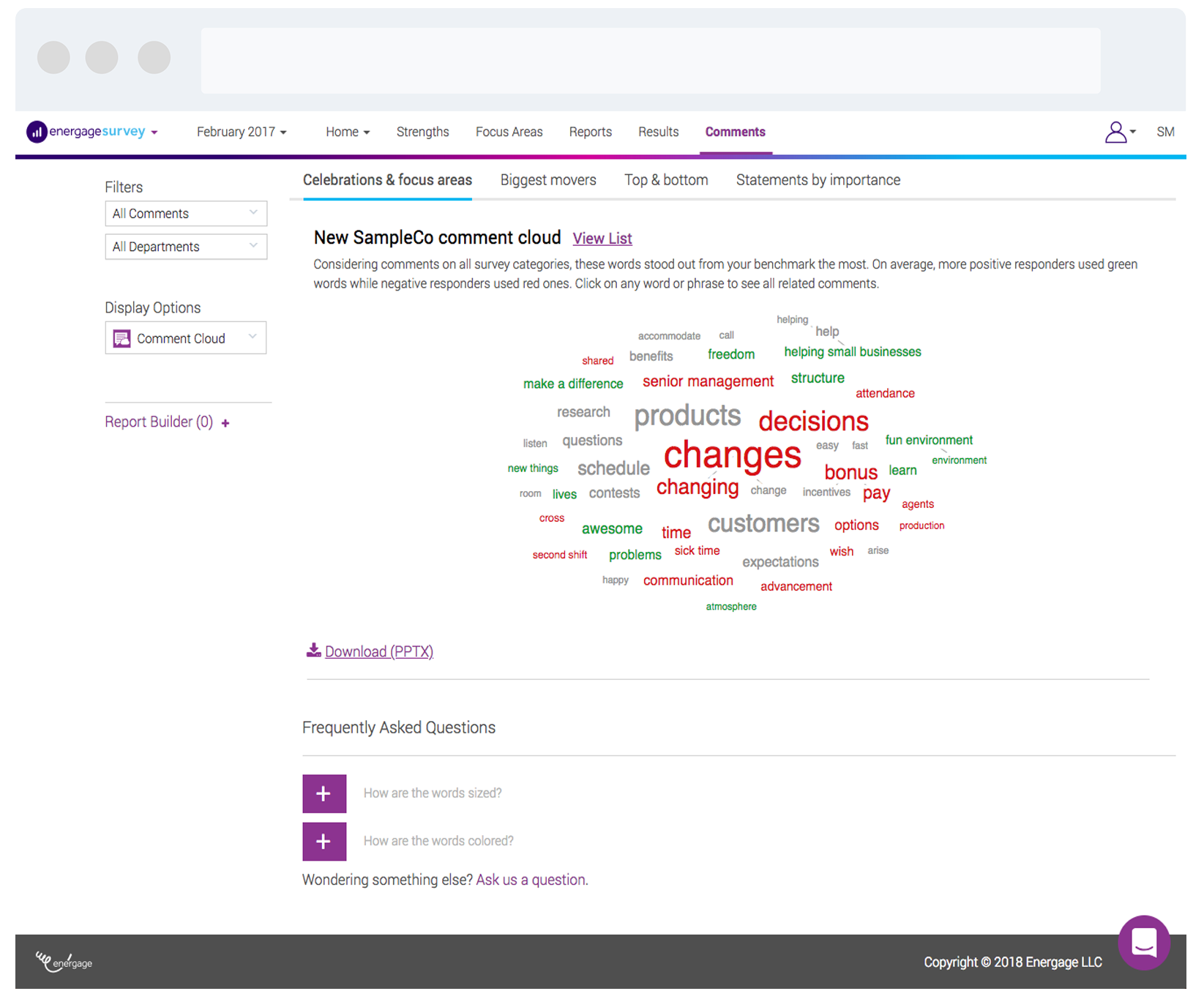This screenshot has width=1204, height=1002.
Task: Open the All Comments filter dropdown
Action: (x=185, y=213)
